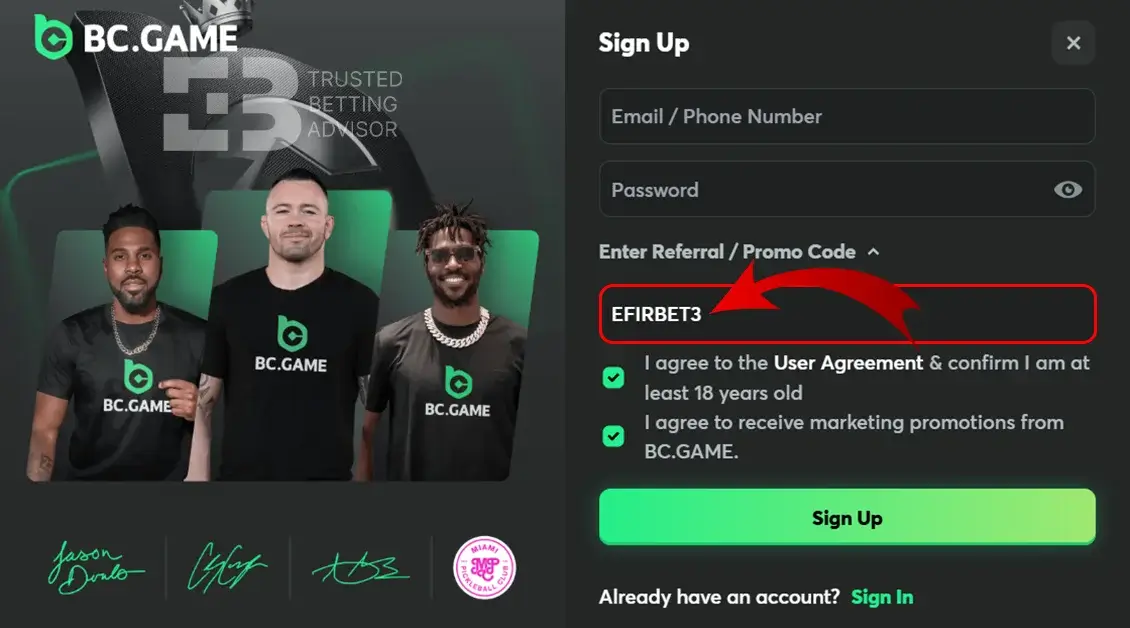The height and width of the screenshot is (628, 1130).
Task: Click the third green autograph signature
Action: point(360,568)
